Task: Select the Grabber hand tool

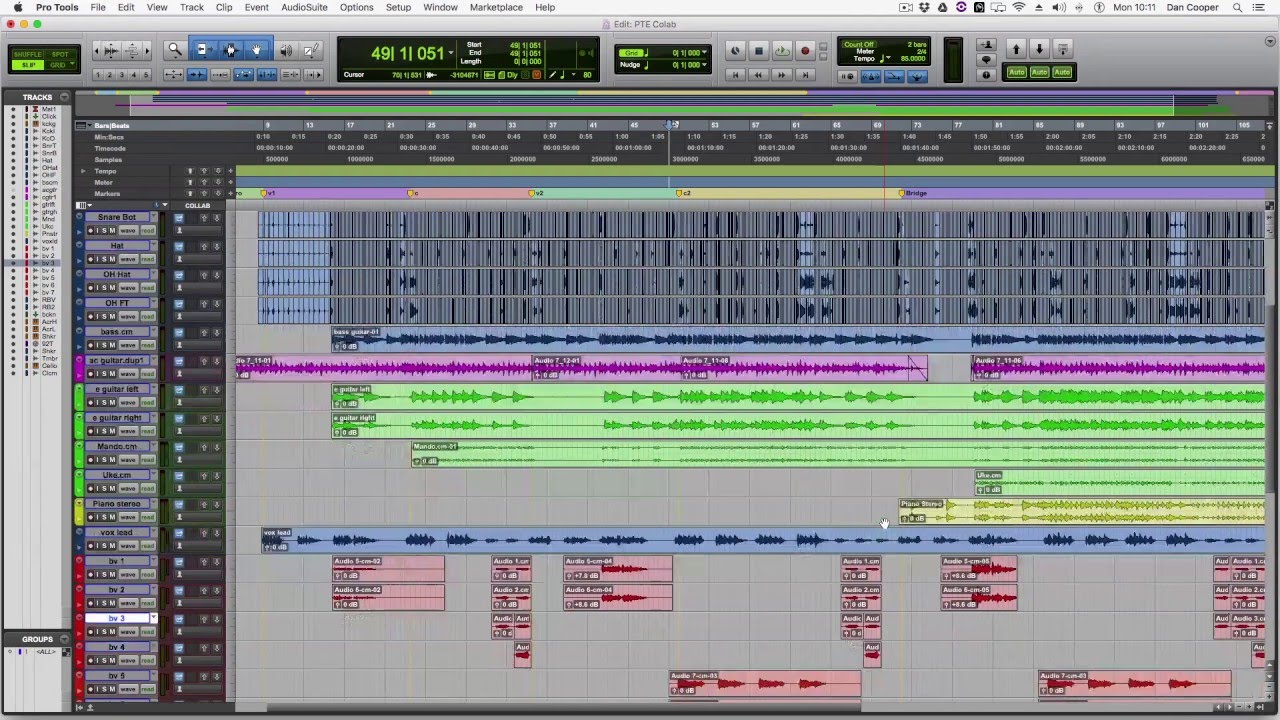Action: (x=257, y=50)
